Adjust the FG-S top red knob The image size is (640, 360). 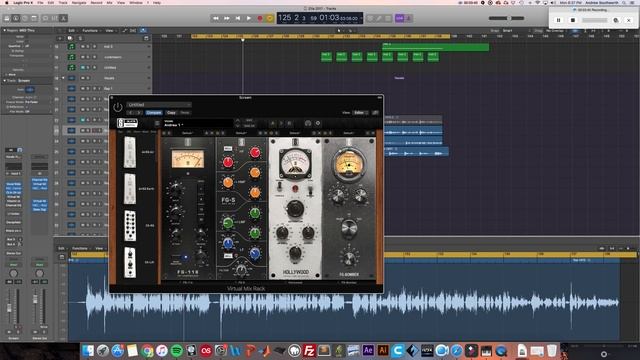coord(255,152)
